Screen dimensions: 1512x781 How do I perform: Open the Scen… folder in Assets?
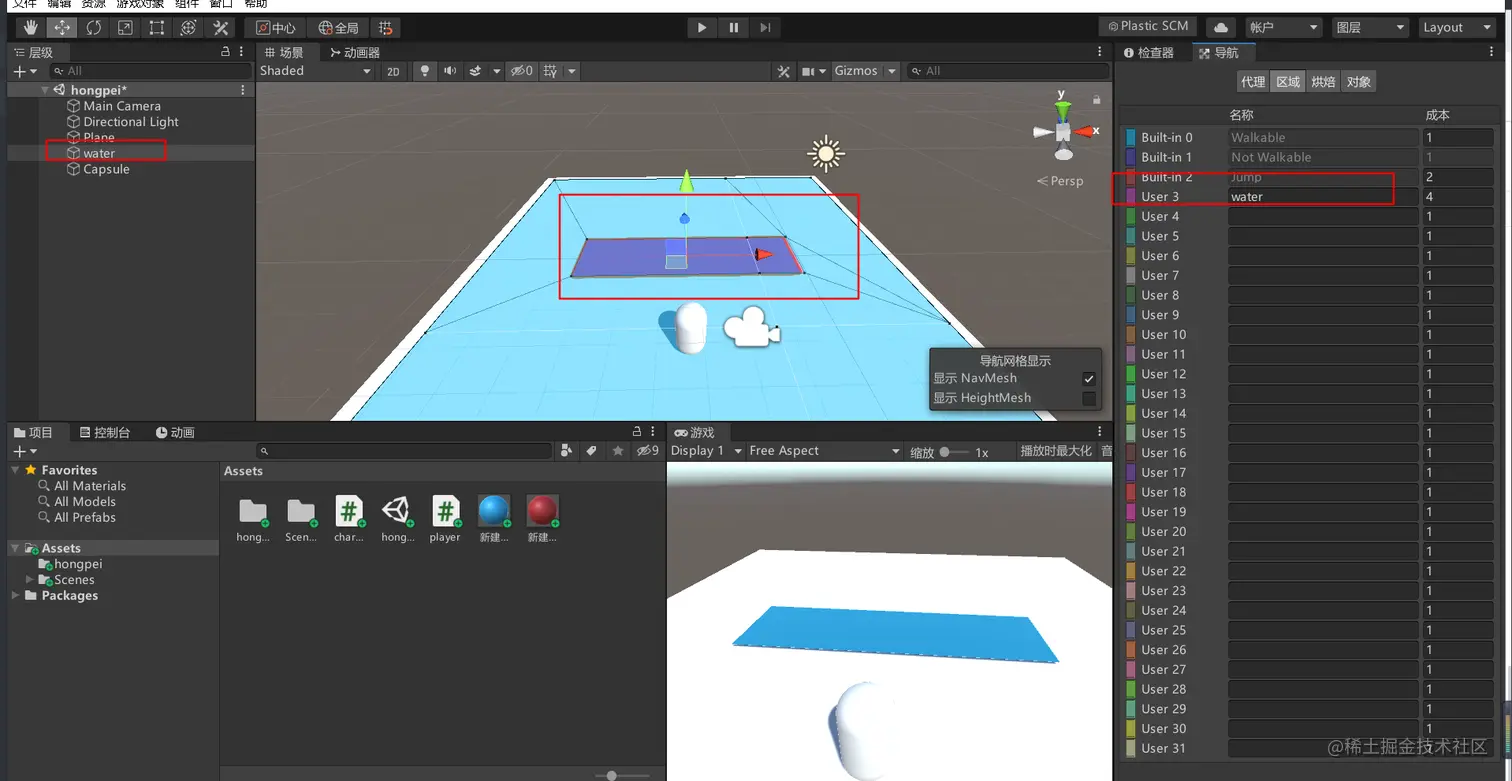(300, 520)
